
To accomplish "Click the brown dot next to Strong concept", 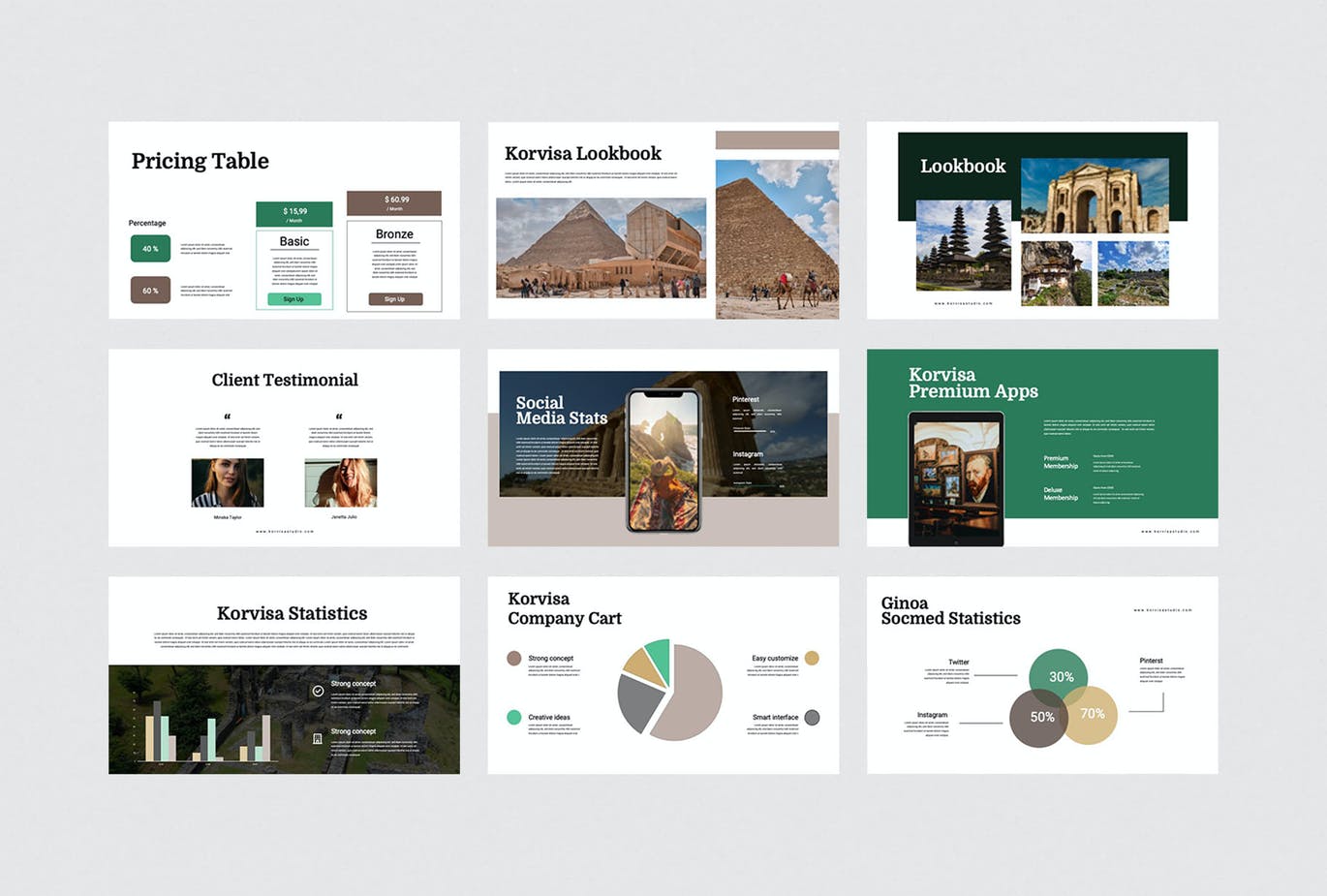I will click(514, 659).
